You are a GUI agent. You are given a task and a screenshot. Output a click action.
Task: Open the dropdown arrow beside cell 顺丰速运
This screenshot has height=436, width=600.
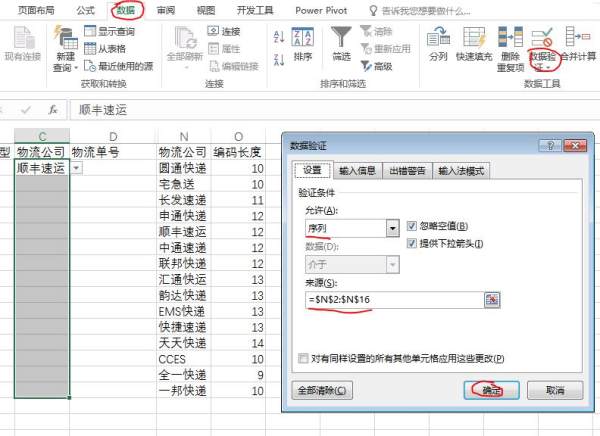coord(77,168)
